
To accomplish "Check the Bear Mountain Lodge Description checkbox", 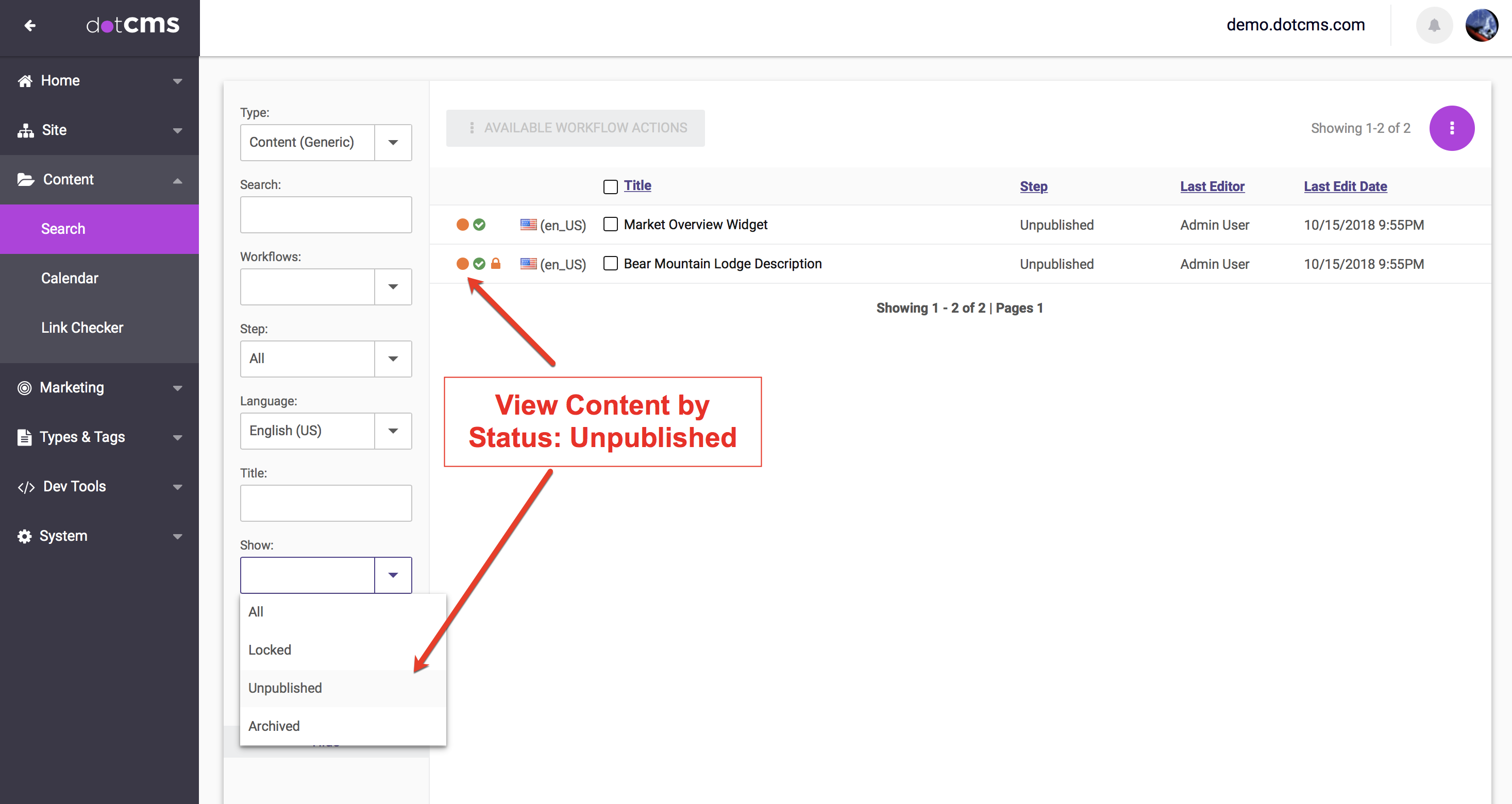I will [611, 263].
